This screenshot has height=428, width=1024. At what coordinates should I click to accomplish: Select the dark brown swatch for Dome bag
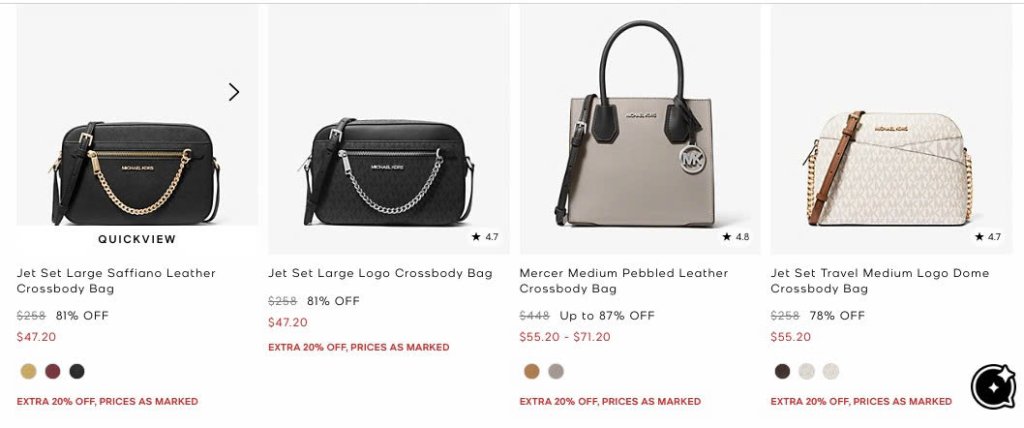pyautogui.click(x=782, y=372)
